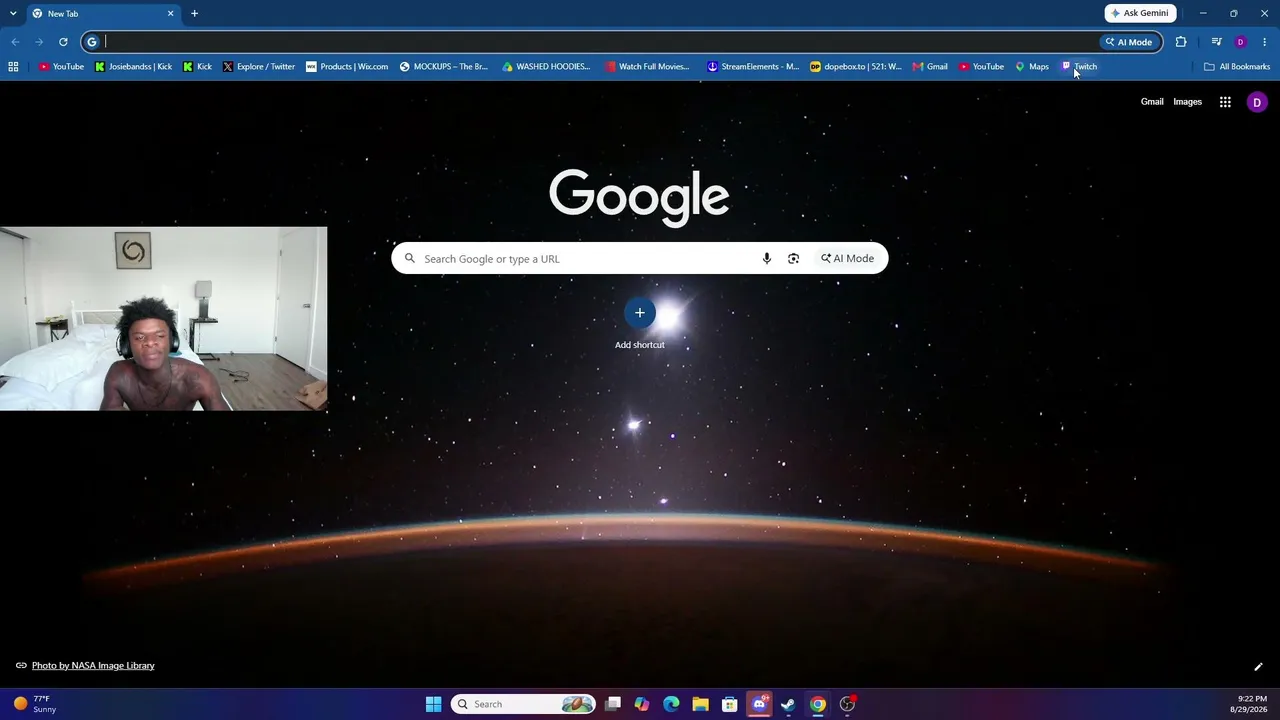Open the Chrome profile D avatar
The image size is (1280, 720).
[x=1241, y=42]
